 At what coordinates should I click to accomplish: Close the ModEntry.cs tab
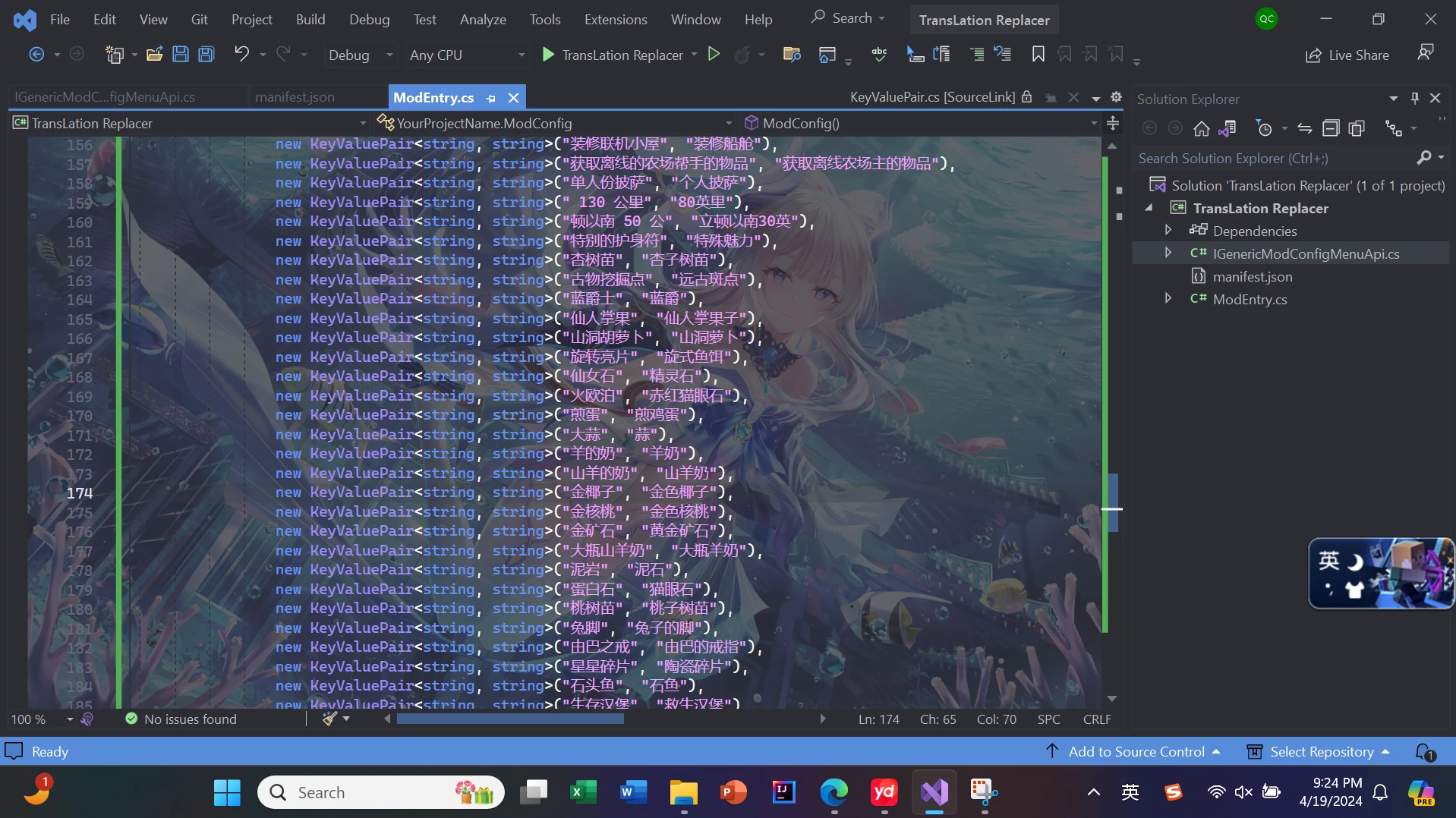pos(513,98)
